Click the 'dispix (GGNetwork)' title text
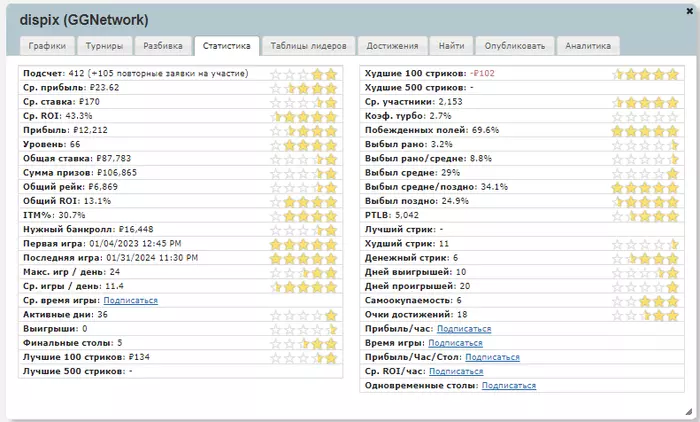700x422 pixels. 84,20
